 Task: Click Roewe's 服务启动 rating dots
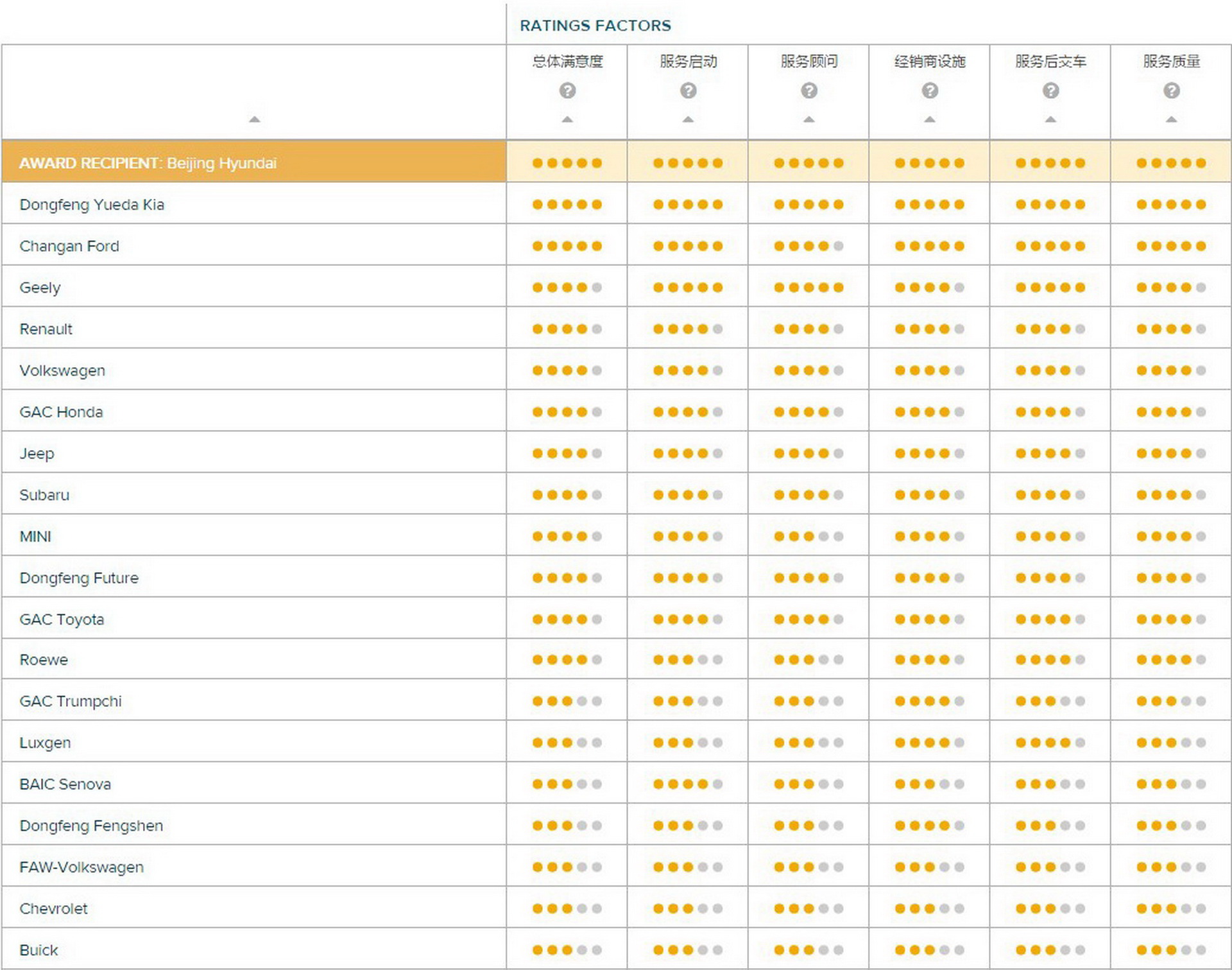688,660
